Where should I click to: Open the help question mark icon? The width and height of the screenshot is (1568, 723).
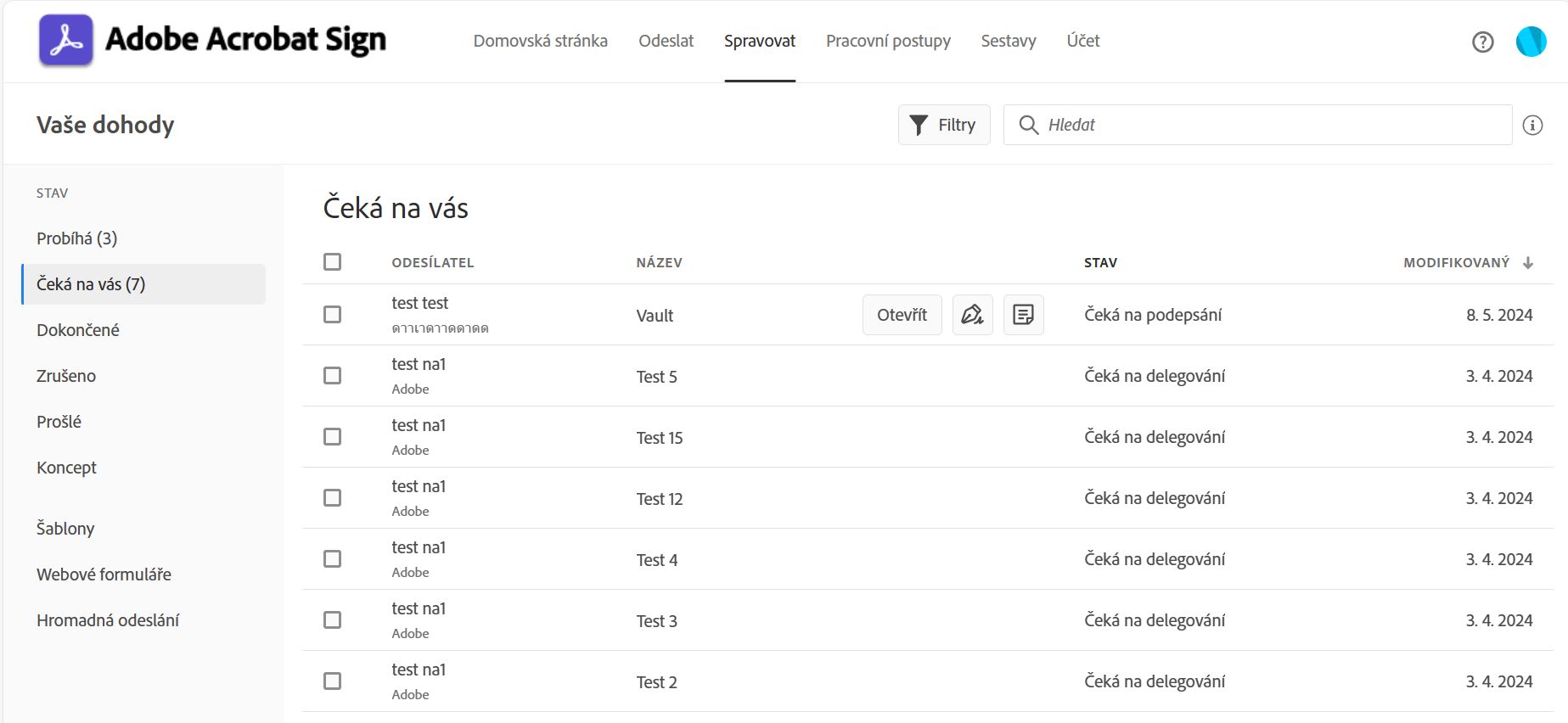click(x=1482, y=42)
